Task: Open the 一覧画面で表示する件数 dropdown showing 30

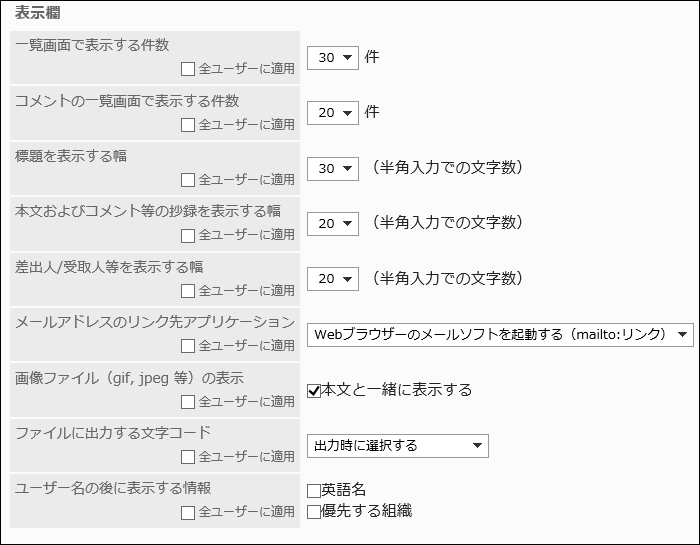Action: pos(333,58)
